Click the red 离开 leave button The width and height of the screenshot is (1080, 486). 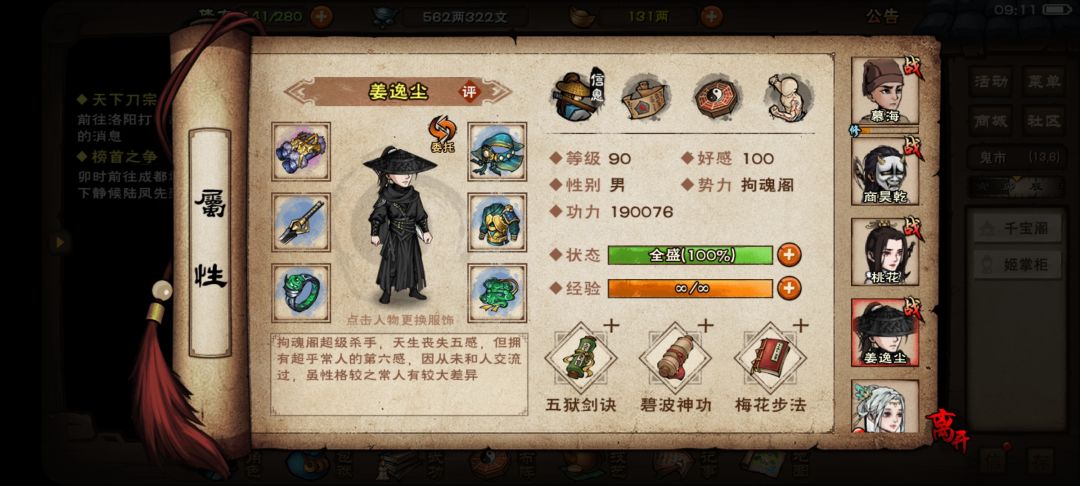click(948, 430)
